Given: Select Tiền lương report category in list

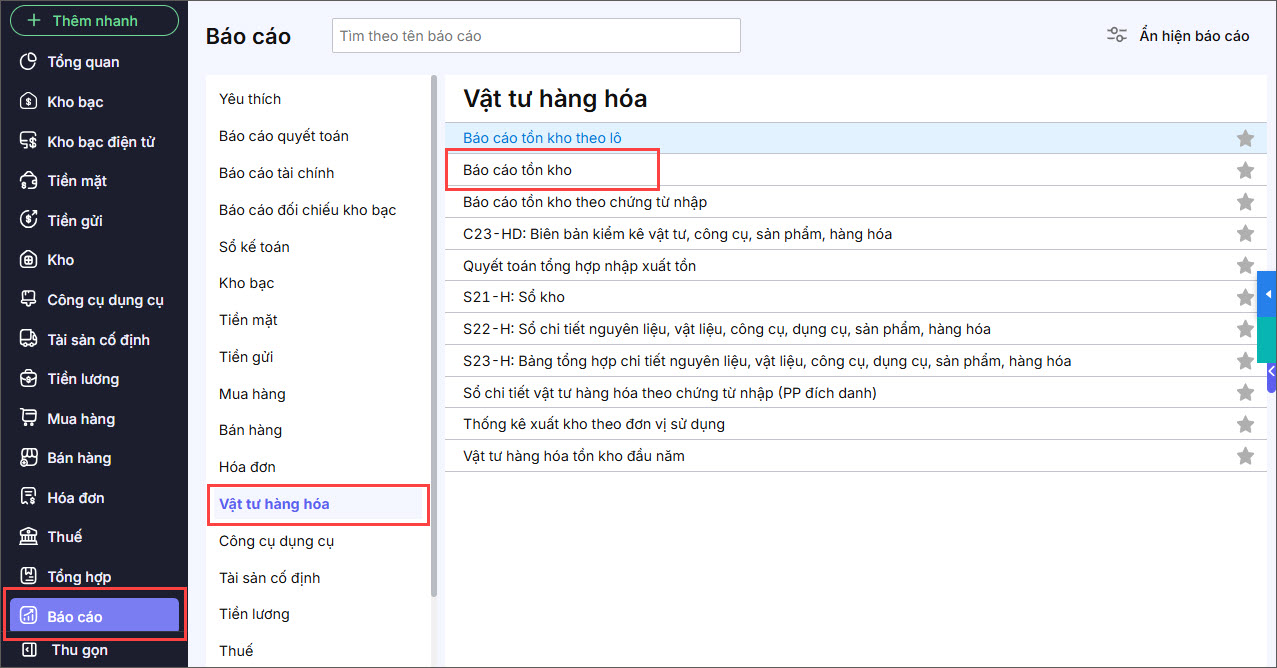Looking at the screenshot, I should [x=254, y=614].
